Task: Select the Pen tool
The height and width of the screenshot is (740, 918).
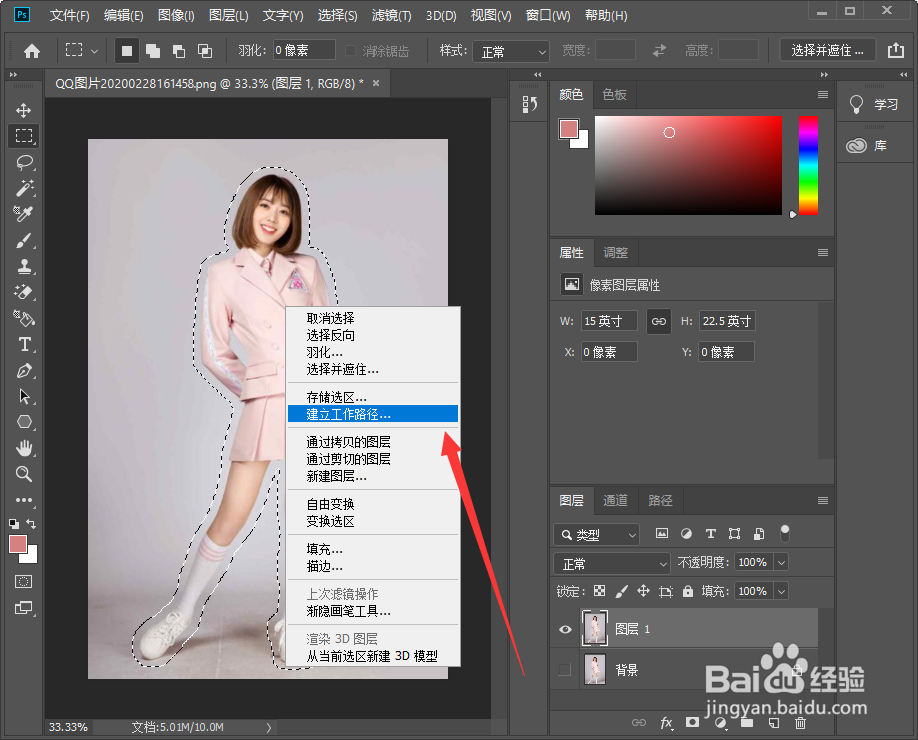Action: click(24, 370)
